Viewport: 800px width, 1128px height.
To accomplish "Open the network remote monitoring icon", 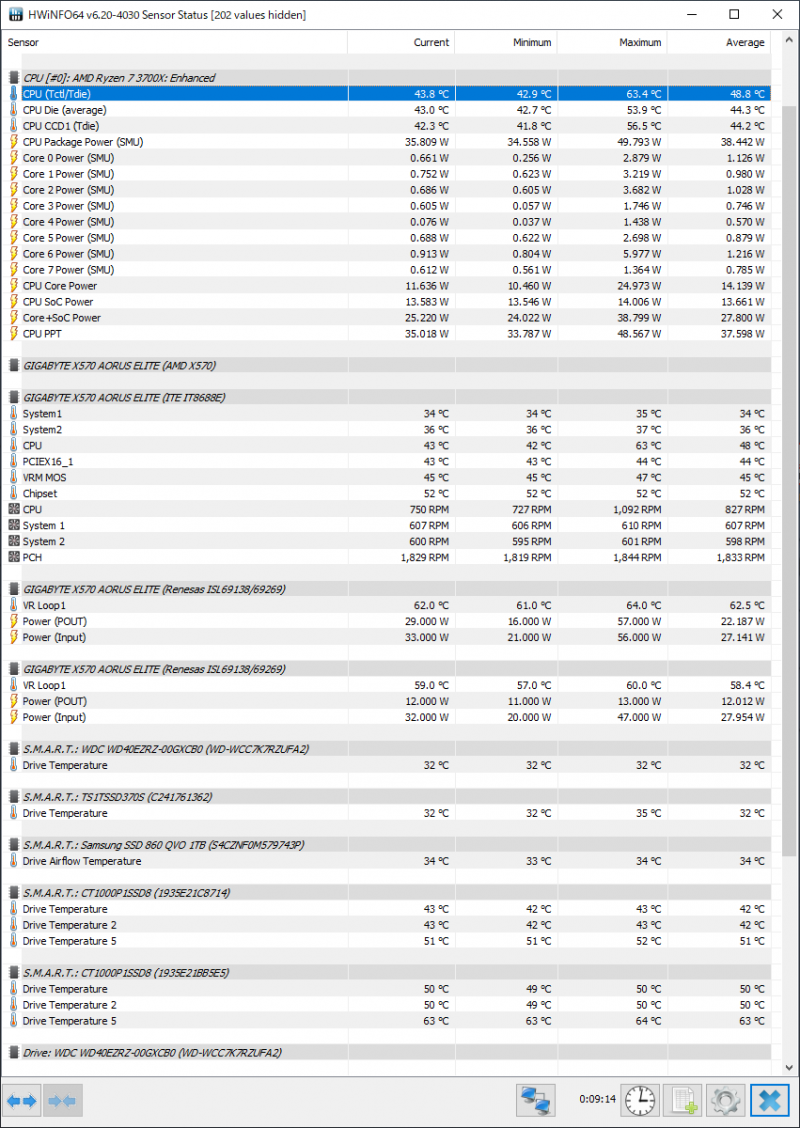I will (536, 1100).
